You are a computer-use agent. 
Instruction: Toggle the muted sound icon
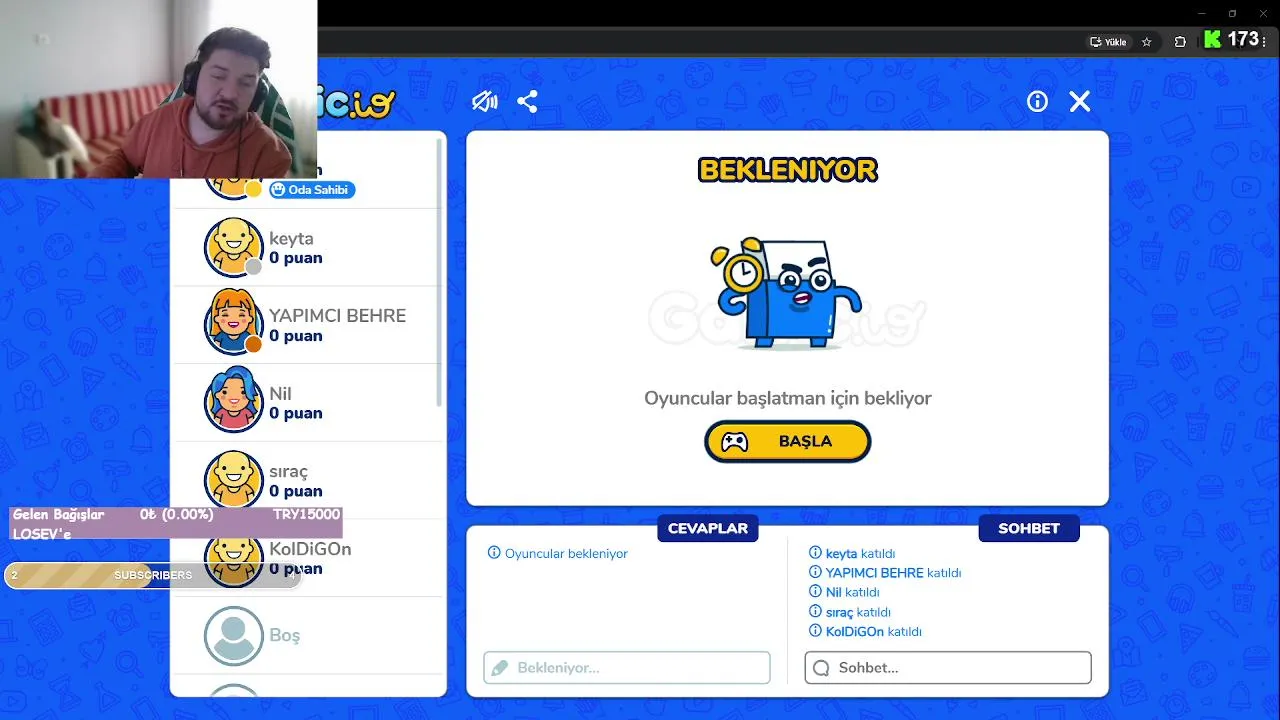click(x=485, y=101)
